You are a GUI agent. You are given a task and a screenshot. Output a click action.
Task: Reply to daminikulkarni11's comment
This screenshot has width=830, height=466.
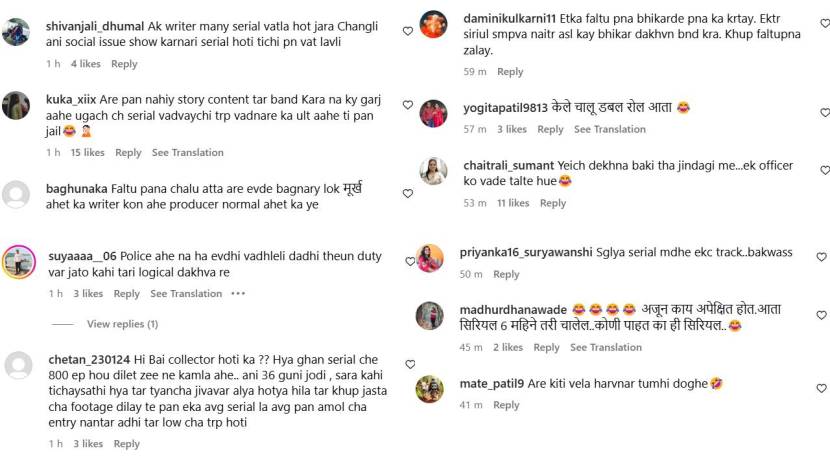tap(510, 71)
